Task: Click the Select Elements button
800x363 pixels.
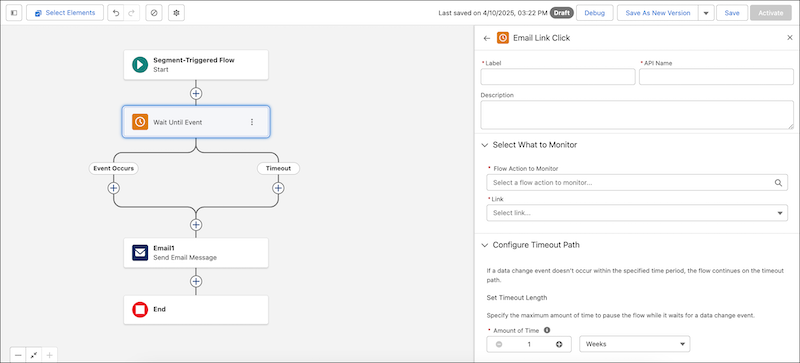Action: 65,13
